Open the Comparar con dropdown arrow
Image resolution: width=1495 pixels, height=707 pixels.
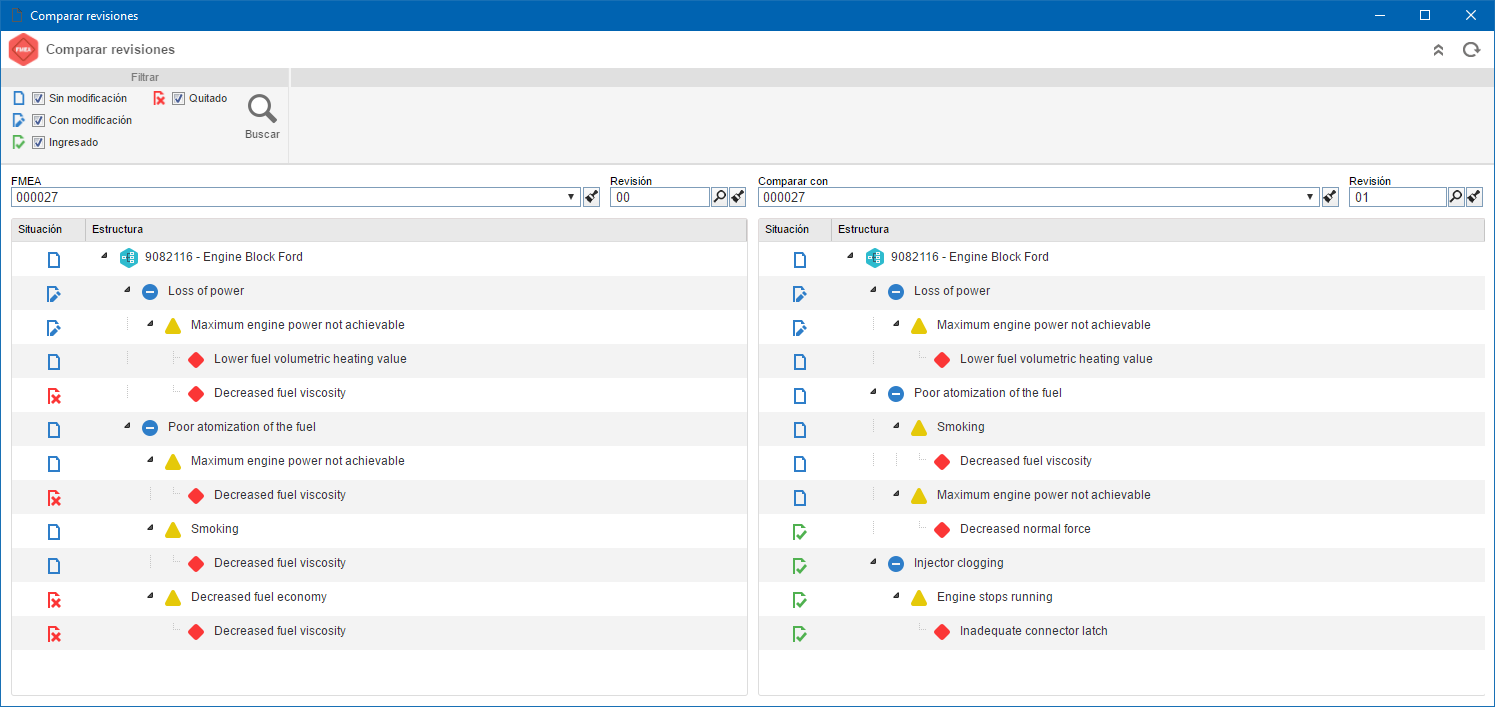click(1310, 197)
